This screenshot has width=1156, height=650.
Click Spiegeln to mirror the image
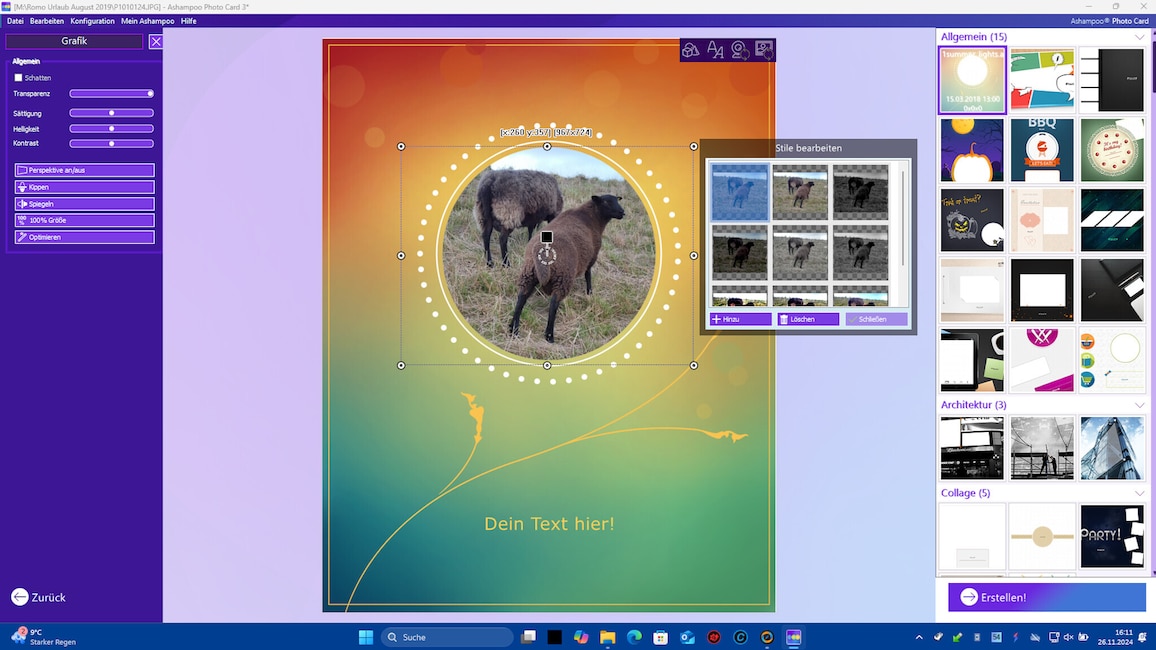point(84,204)
